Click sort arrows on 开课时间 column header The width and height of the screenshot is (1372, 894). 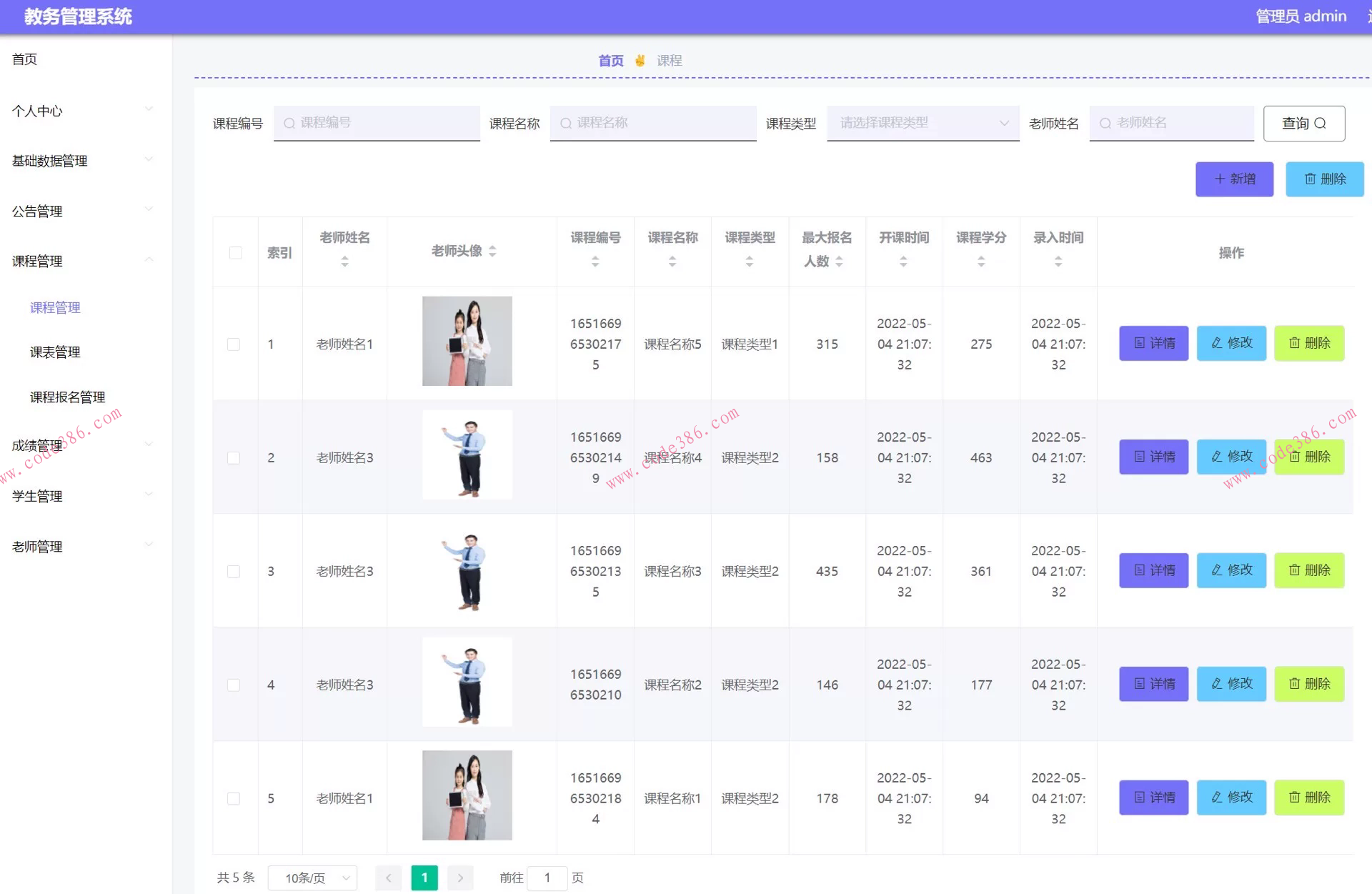click(903, 262)
